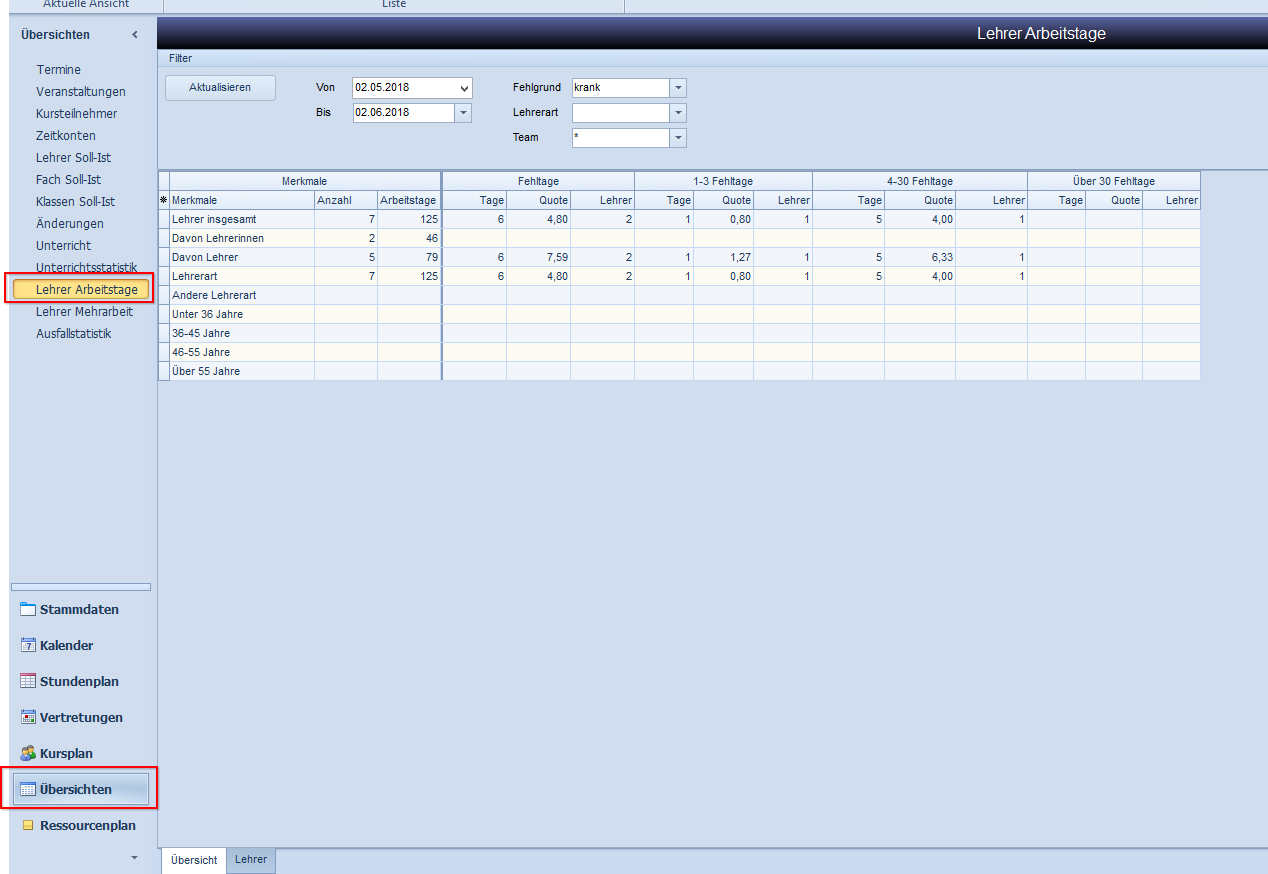Image resolution: width=1268 pixels, height=874 pixels.
Task: Click the 6,33 quote cell
Action: tap(920, 257)
